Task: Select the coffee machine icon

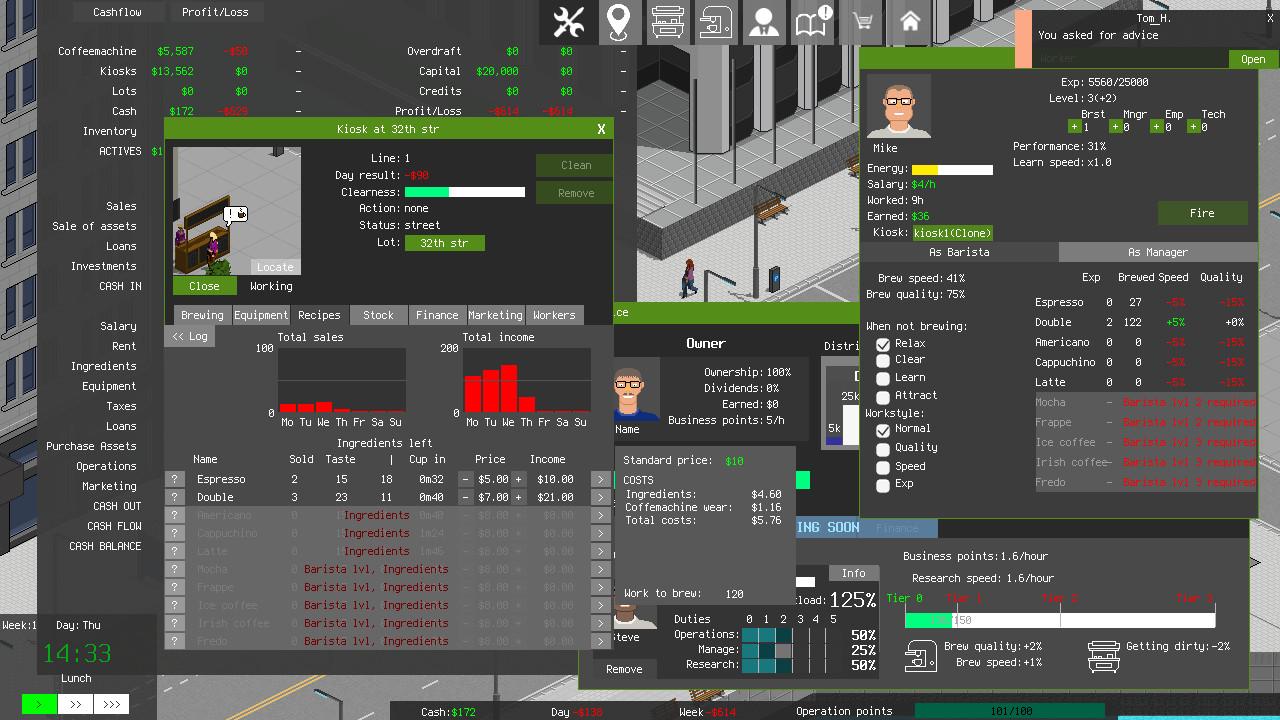Action: [715, 23]
